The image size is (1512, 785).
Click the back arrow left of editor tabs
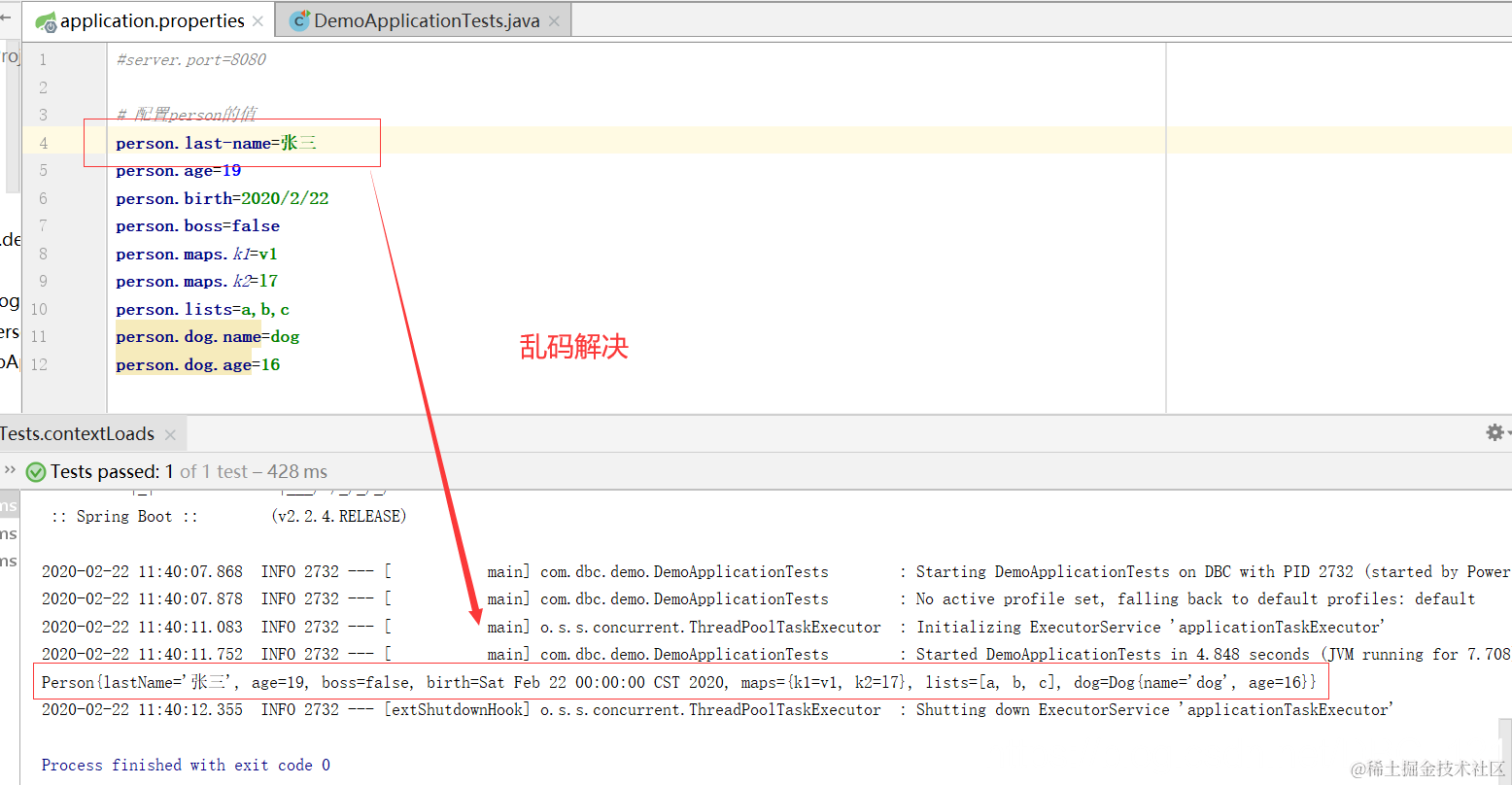click(x=6, y=17)
